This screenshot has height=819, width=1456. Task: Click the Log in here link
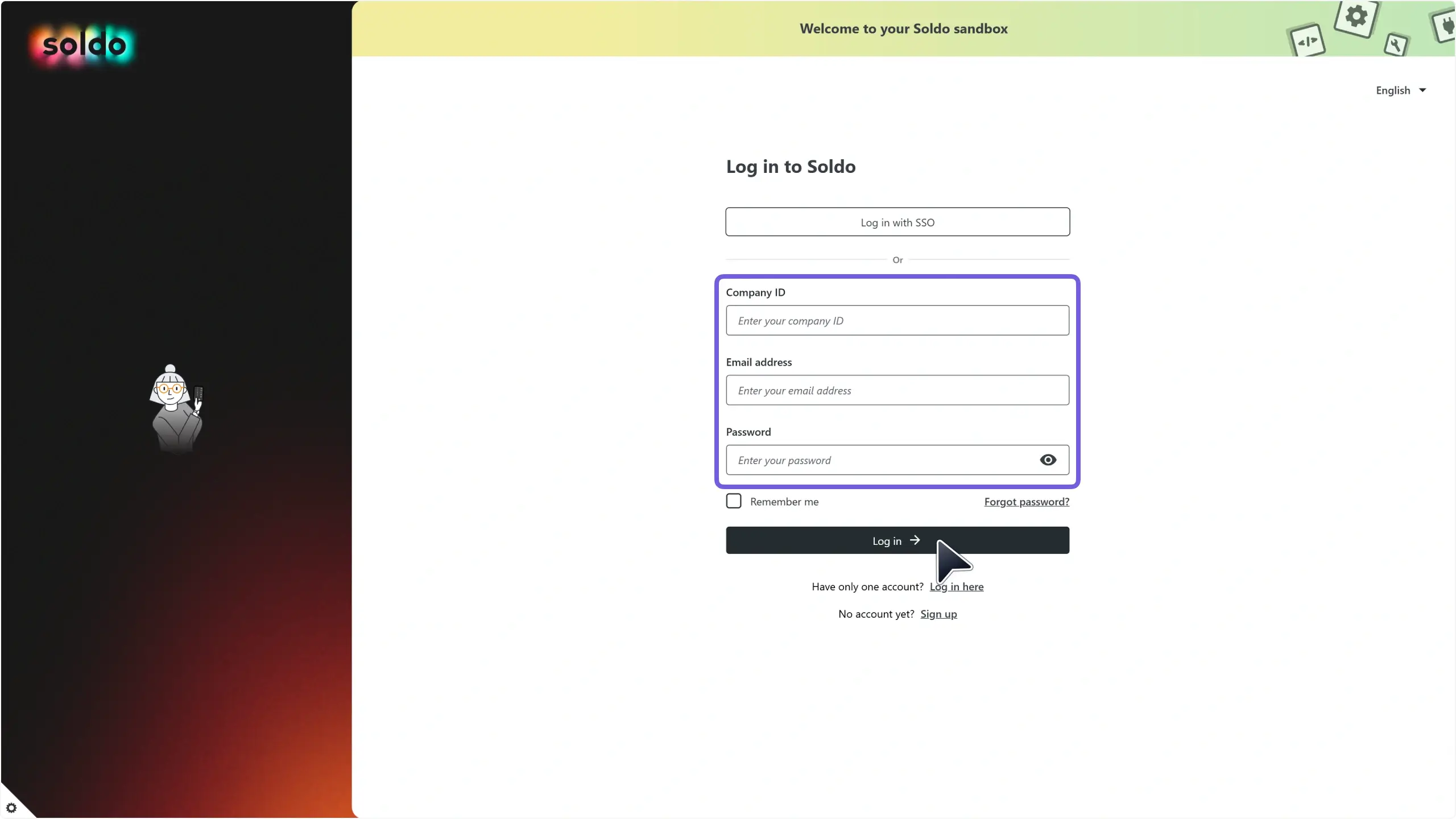click(x=955, y=586)
